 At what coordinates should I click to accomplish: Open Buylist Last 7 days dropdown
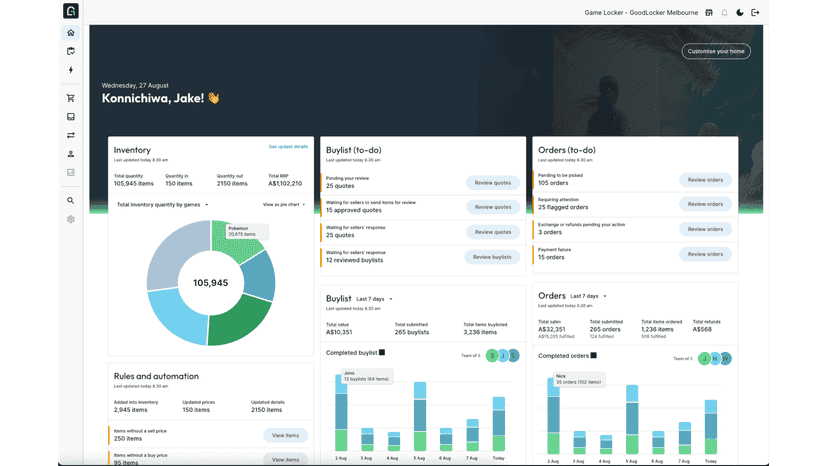point(374,299)
